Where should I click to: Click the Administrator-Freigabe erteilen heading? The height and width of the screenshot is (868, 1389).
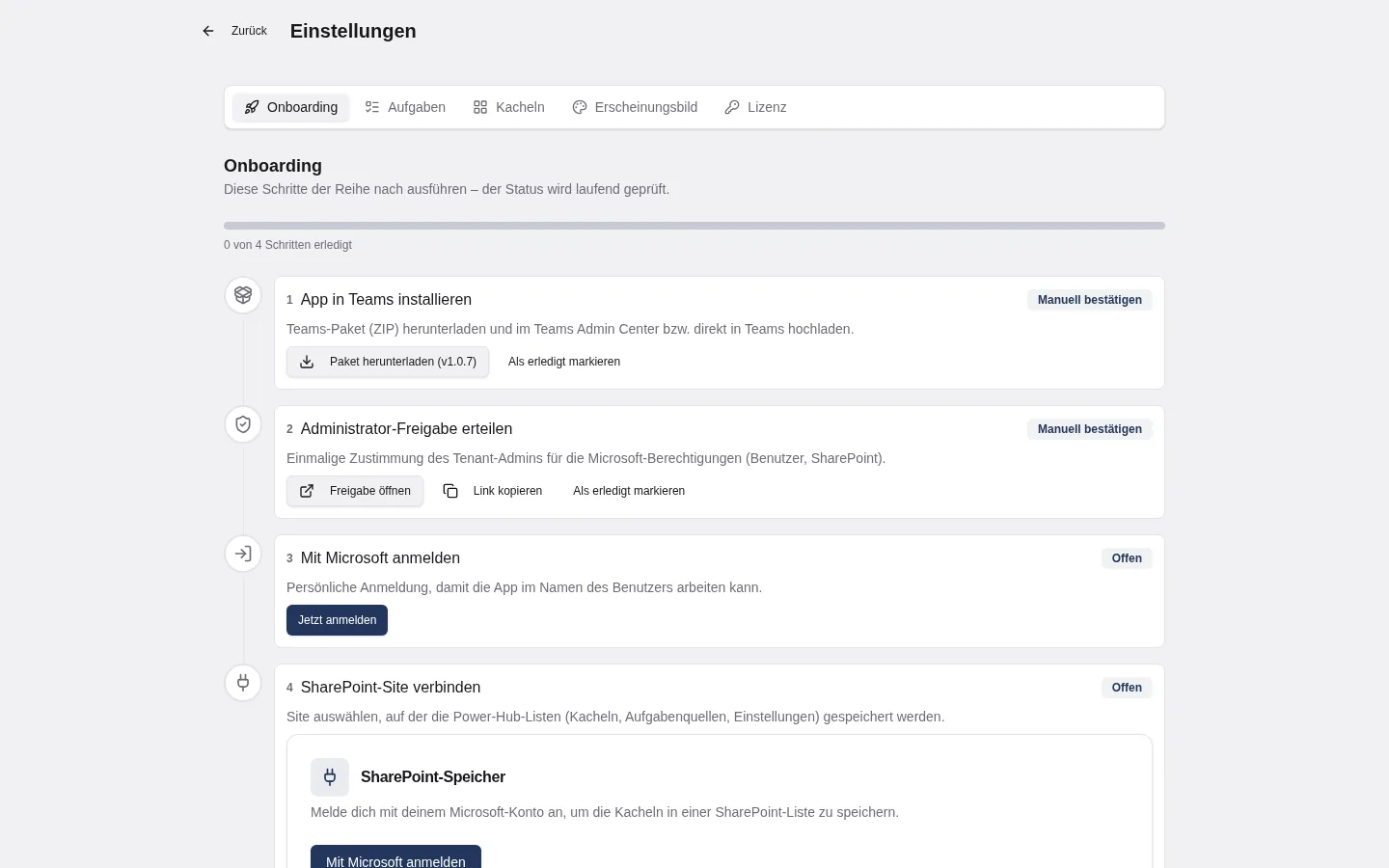tap(406, 429)
